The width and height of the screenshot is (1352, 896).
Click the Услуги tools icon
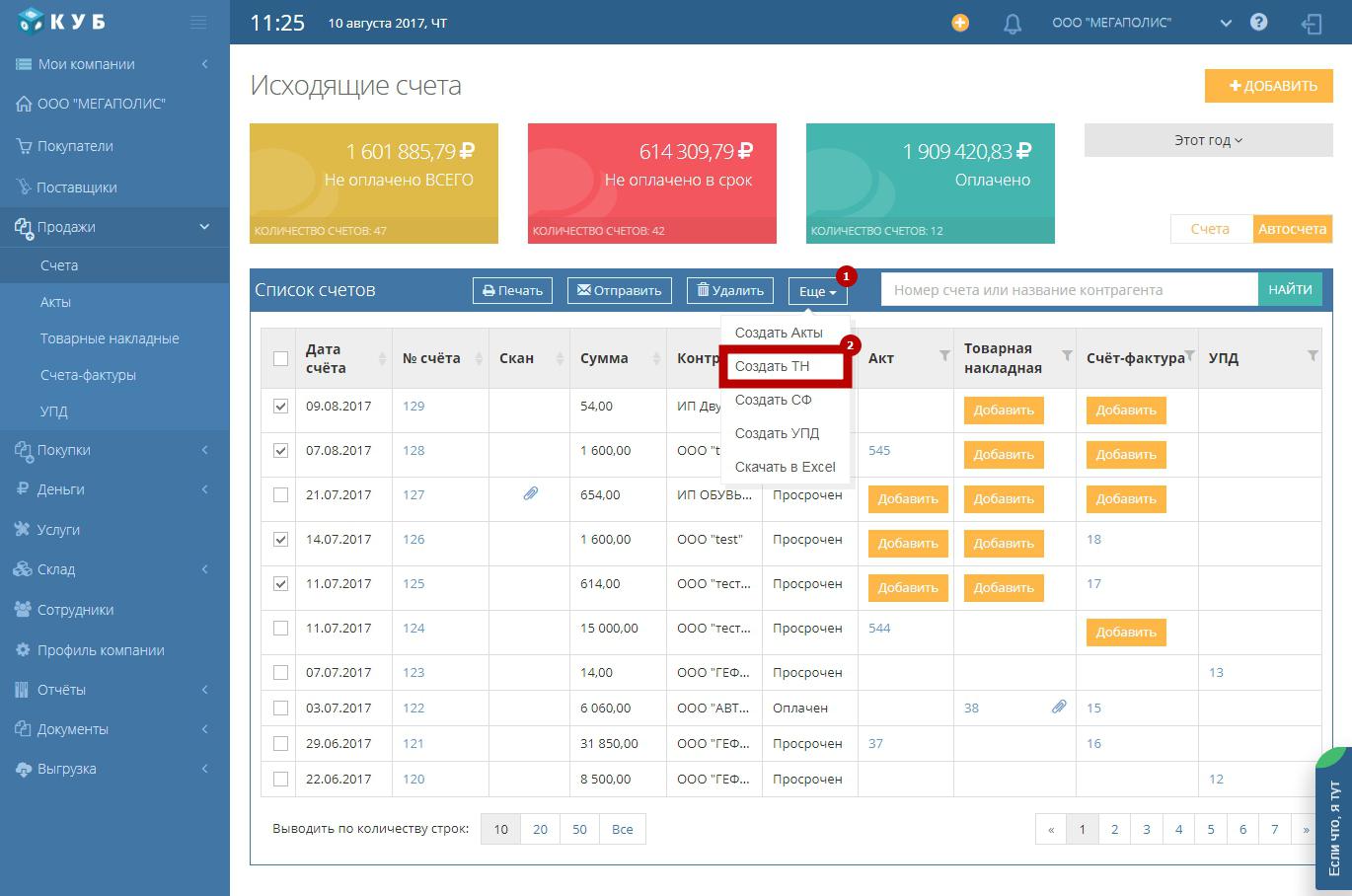tap(23, 529)
